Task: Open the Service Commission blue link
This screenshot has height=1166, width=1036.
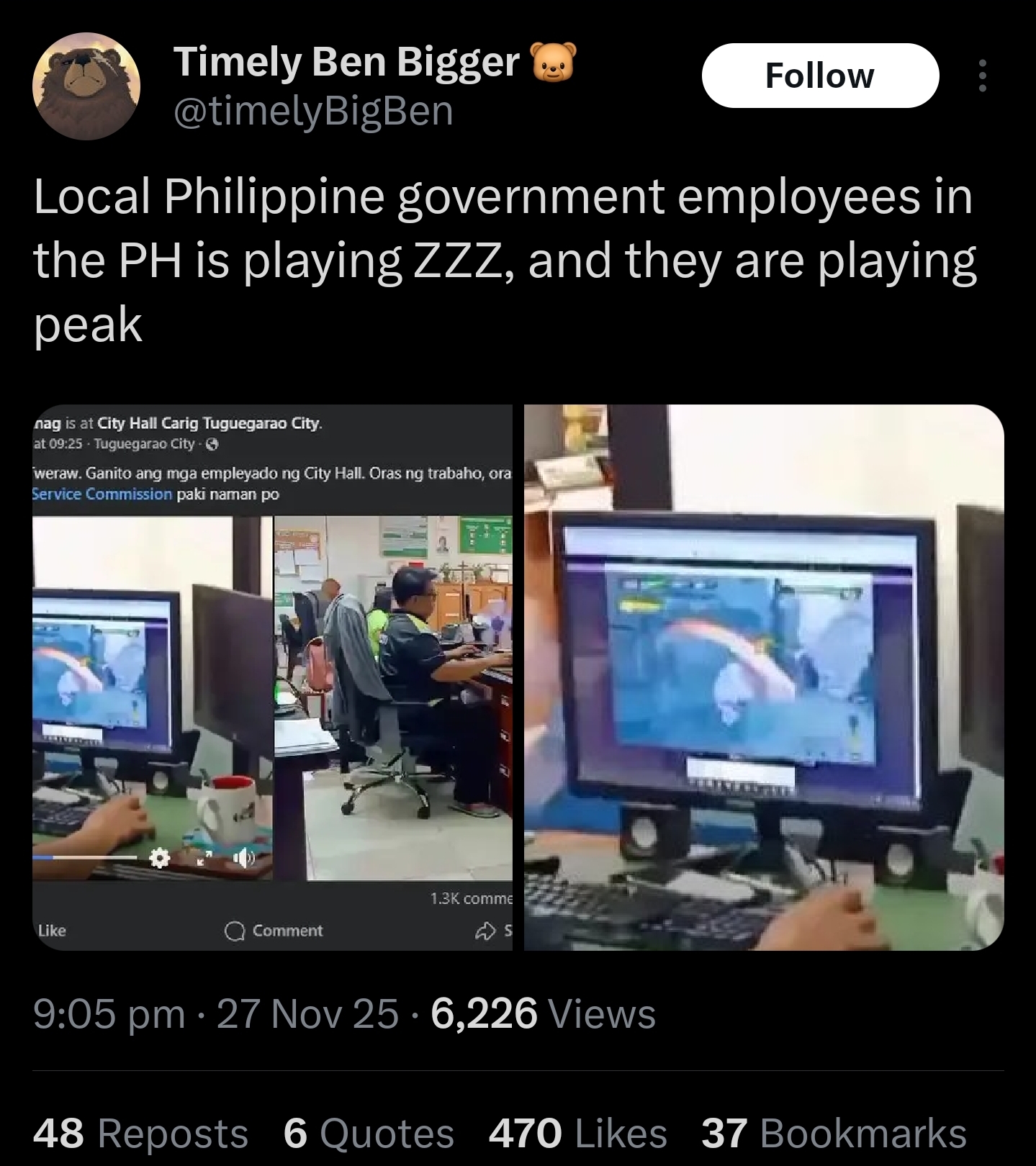Action: tap(102, 494)
